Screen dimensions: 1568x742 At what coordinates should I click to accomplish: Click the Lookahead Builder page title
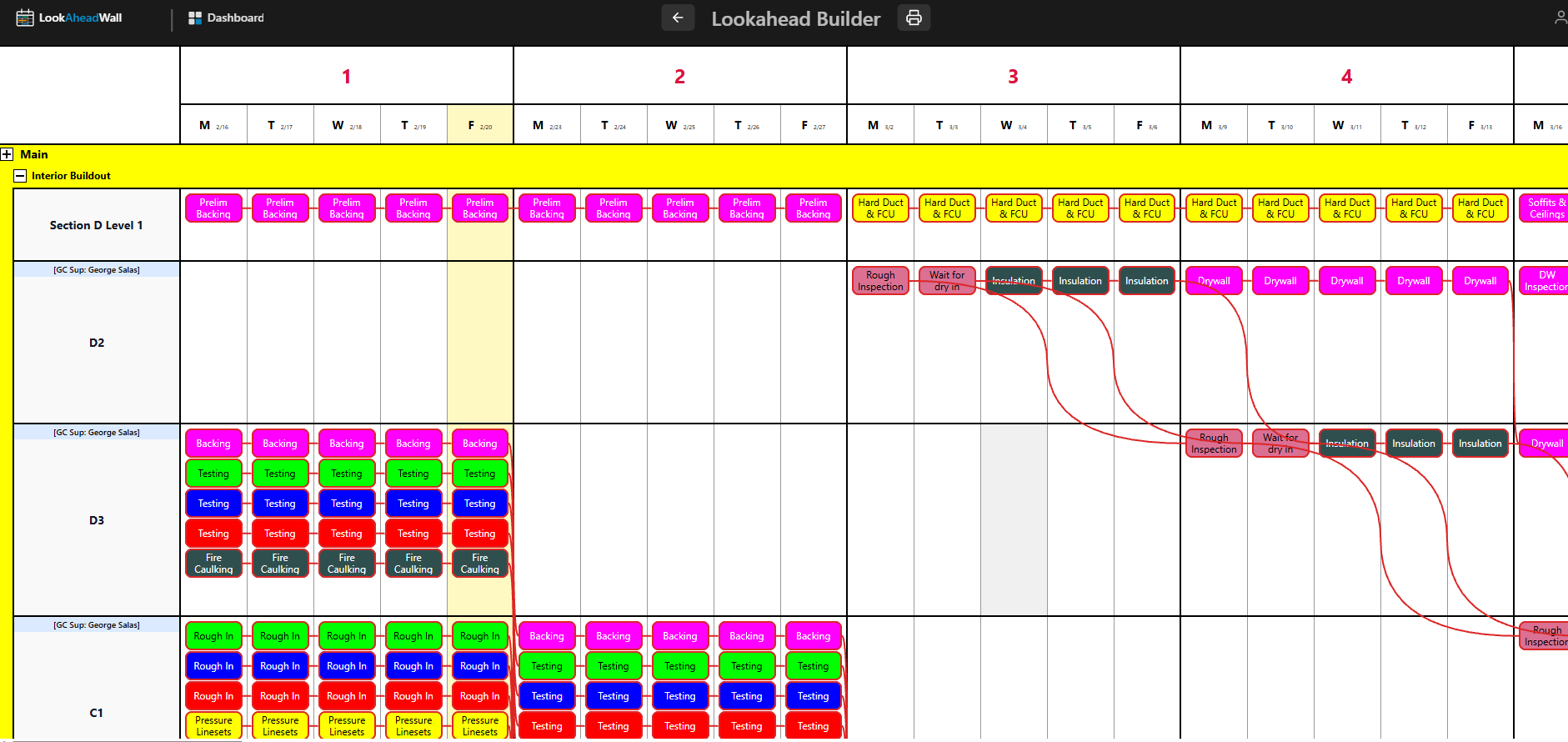tap(796, 18)
